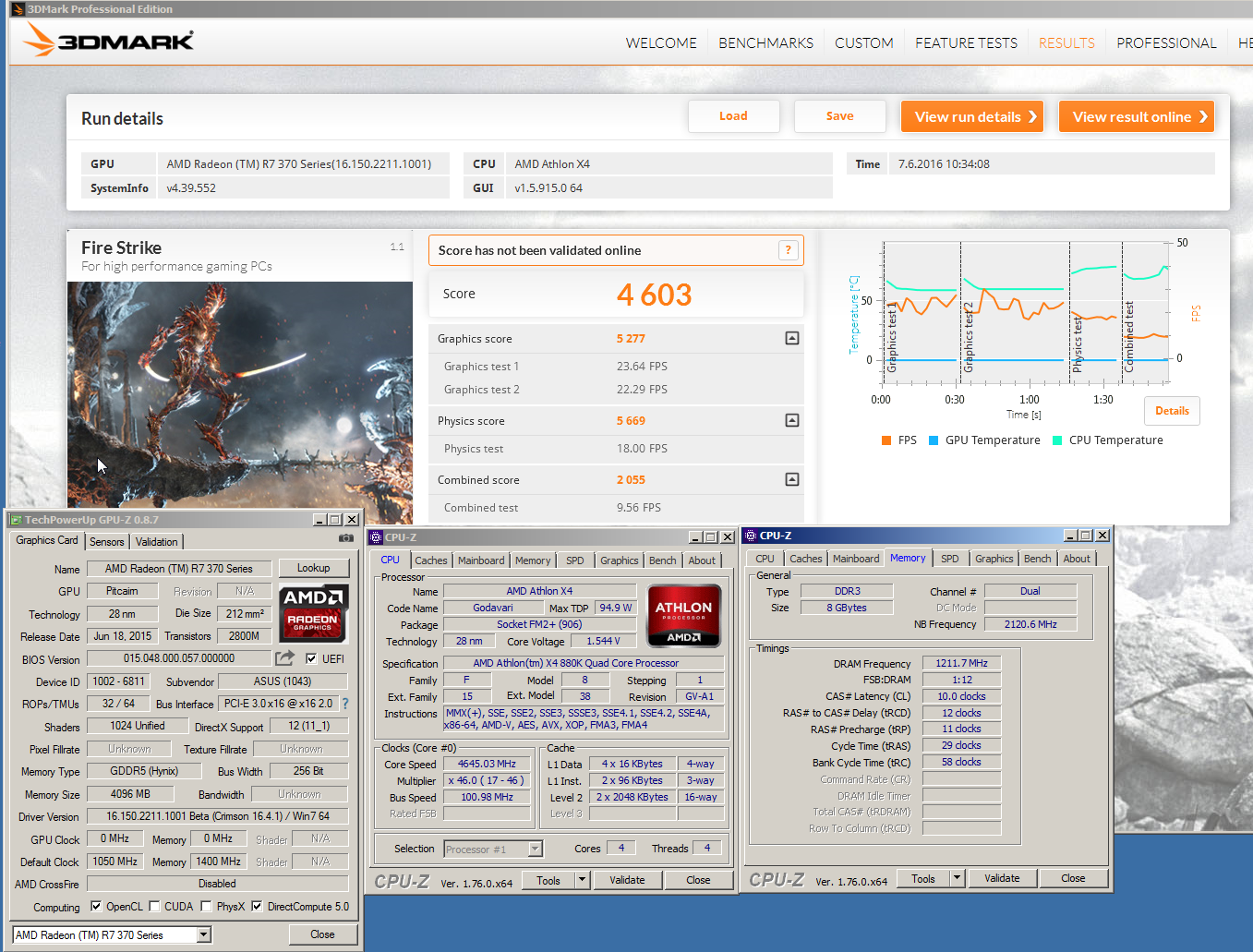Collapse the Graphics score section
Screen dimensions: 1253x952
[791, 338]
